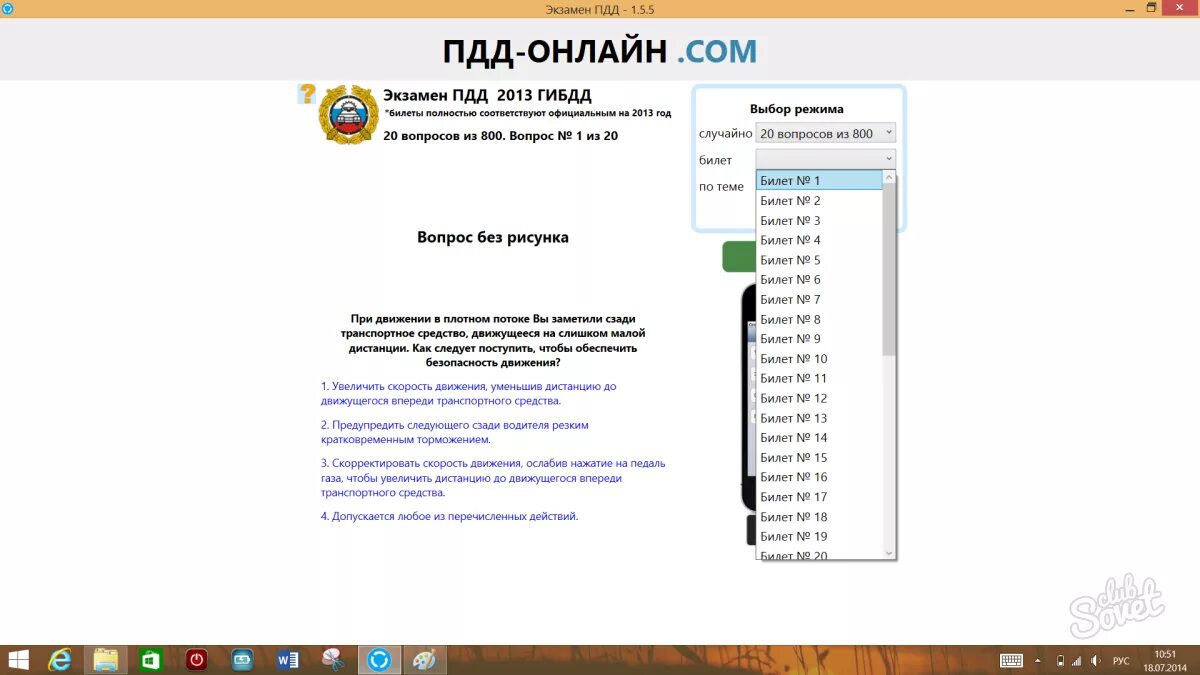
Task: Choose 'Билет № 10' in the dropdown
Action: click(819, 358)
